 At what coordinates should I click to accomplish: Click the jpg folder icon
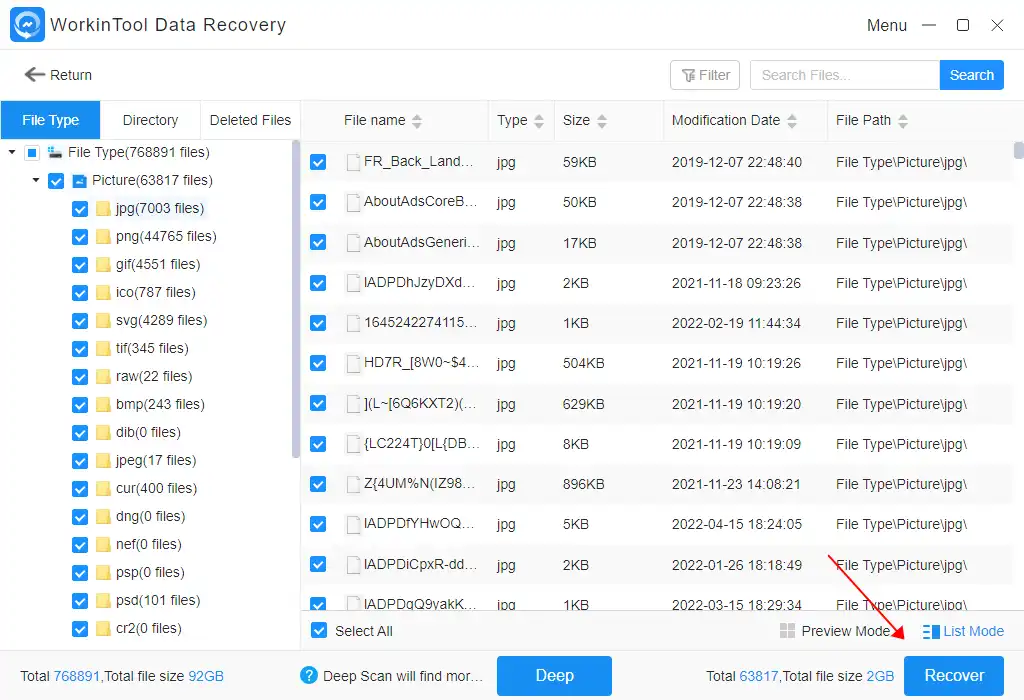pos(103,208)
